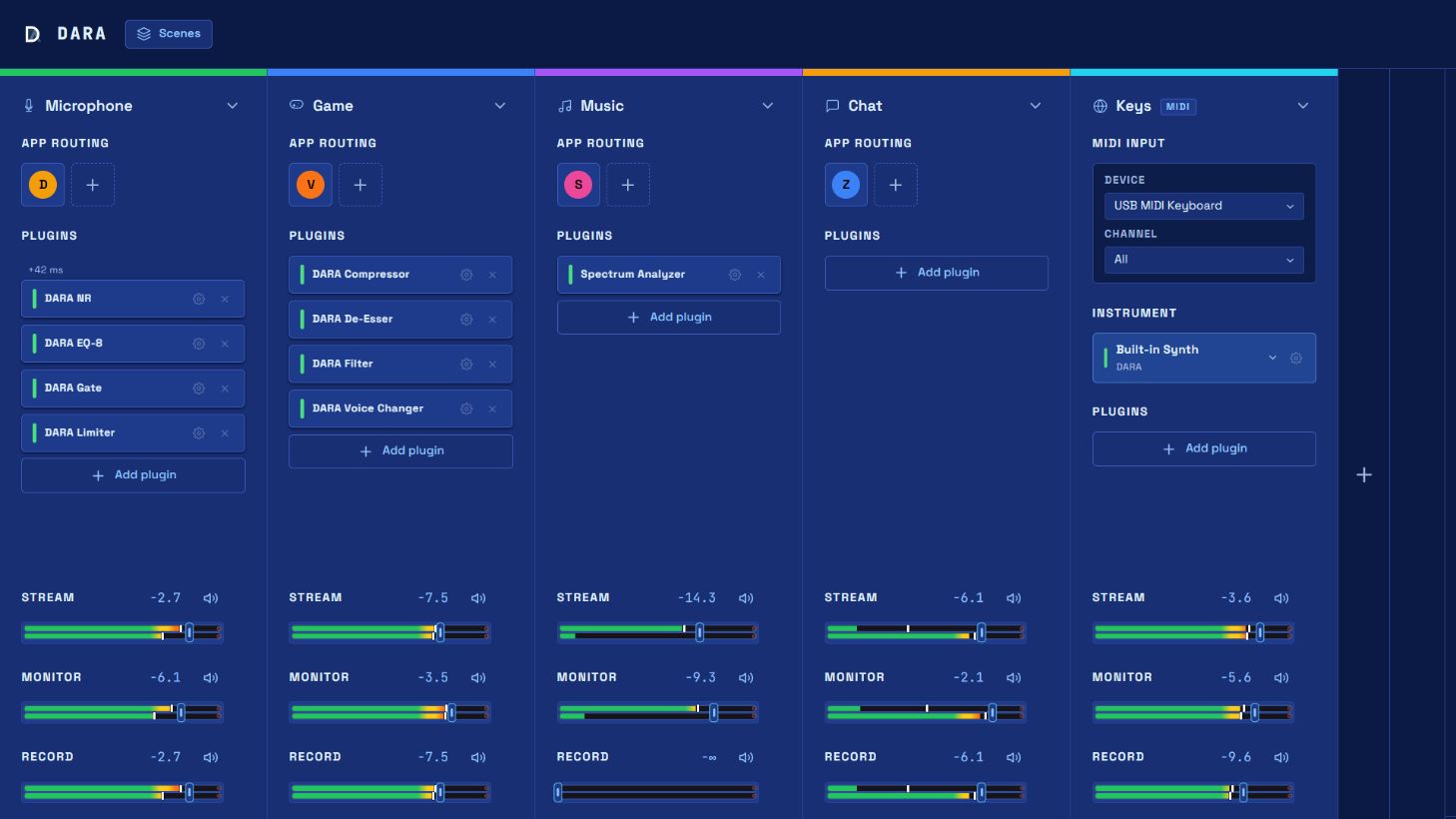Remove the Spectrum Analyzer plugin
This screenshot has height=819, width=1456.
pos(761,275)
